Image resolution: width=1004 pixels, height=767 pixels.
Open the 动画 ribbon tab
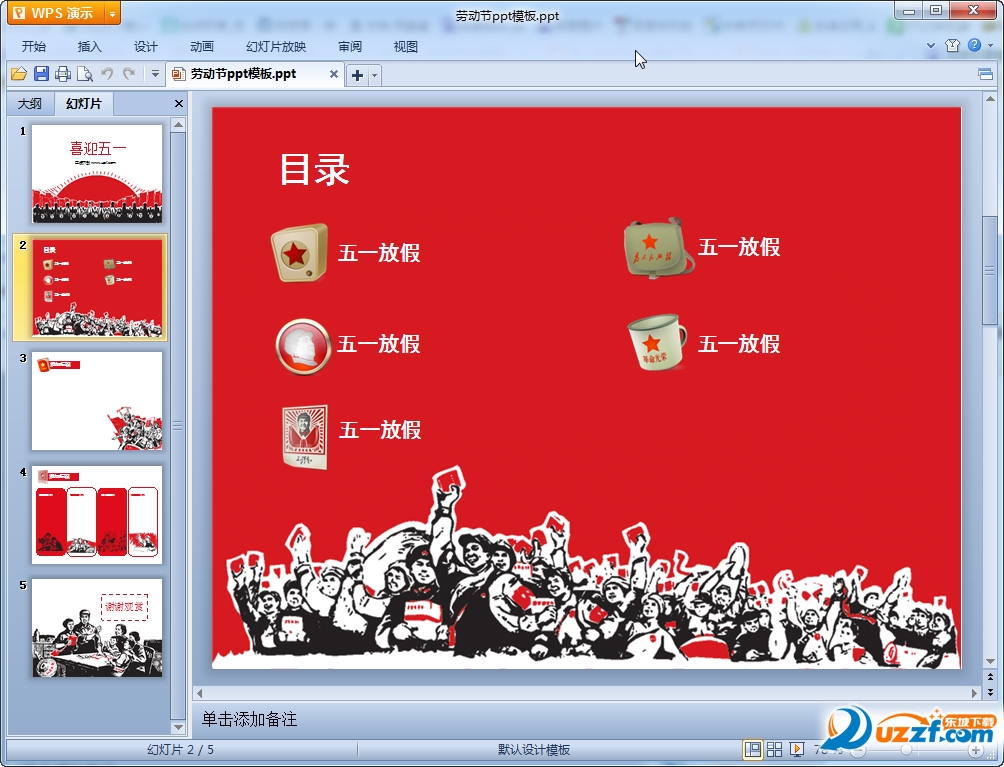[202, 47]
